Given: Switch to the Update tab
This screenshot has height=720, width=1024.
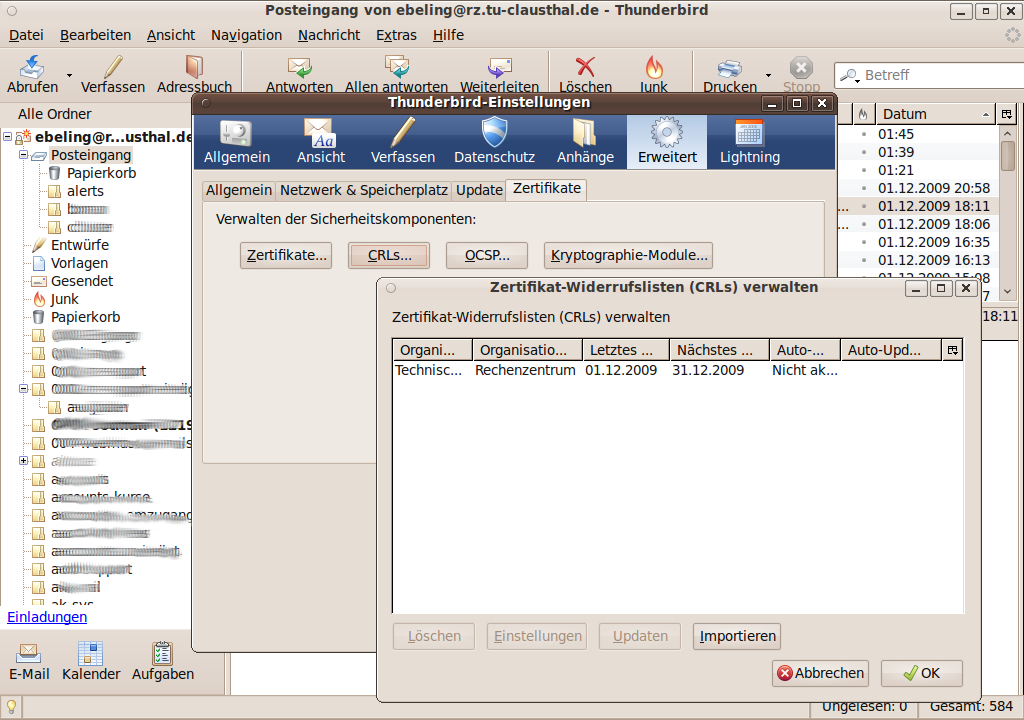Looking at the screenshot, I should (479, 190).
